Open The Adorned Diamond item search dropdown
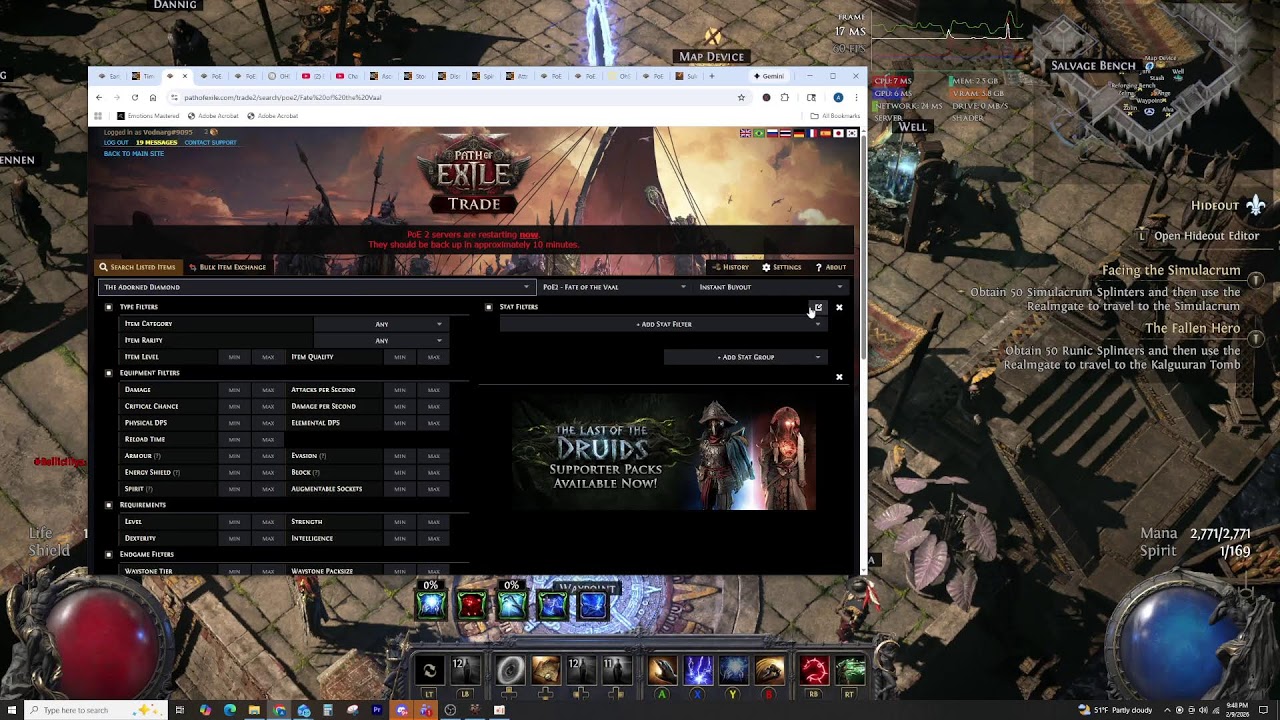 coord(316,287)
